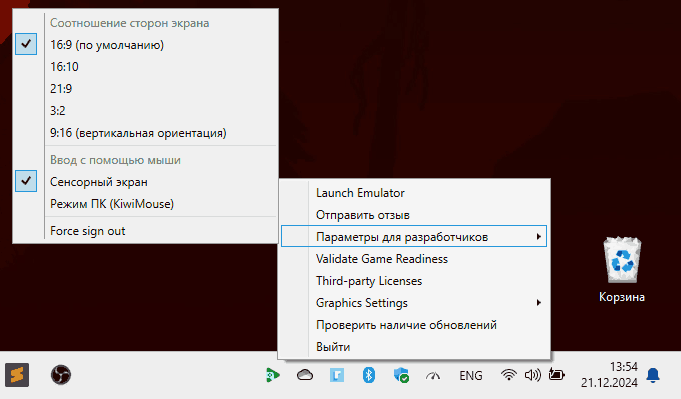Click the Google Play Games tray icon
Image resolution: width=681 pixels, height=399 pixels.
click(x=273, y=375)
